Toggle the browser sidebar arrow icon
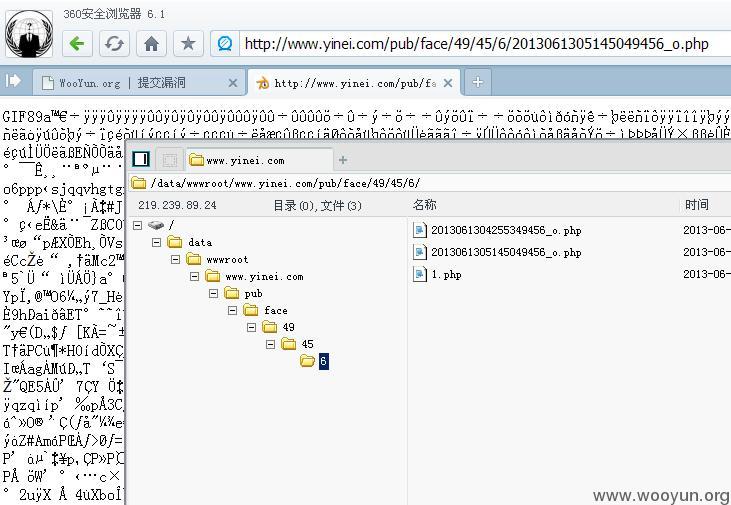Viewport: 731px width, 505px height. (x=14, y=81)
